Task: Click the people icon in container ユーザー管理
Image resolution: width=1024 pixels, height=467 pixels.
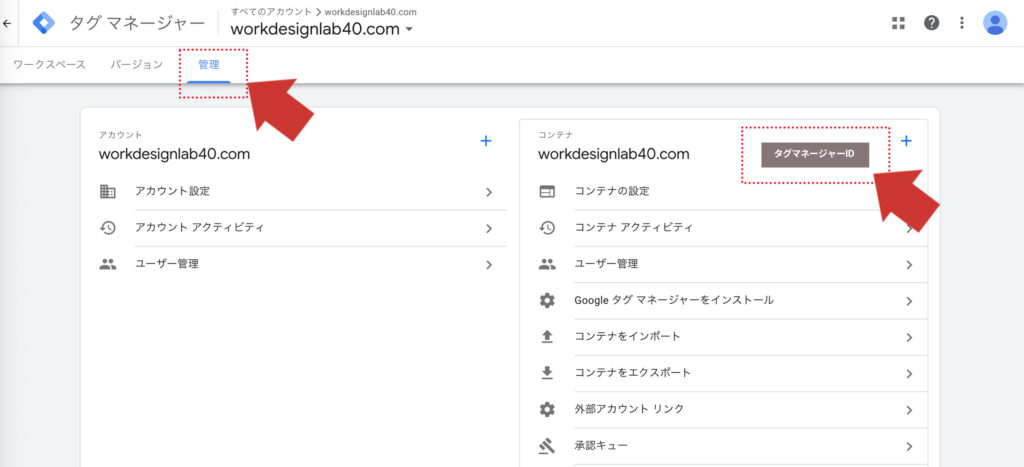Action: pyautogui.click(x=547, y=265)
